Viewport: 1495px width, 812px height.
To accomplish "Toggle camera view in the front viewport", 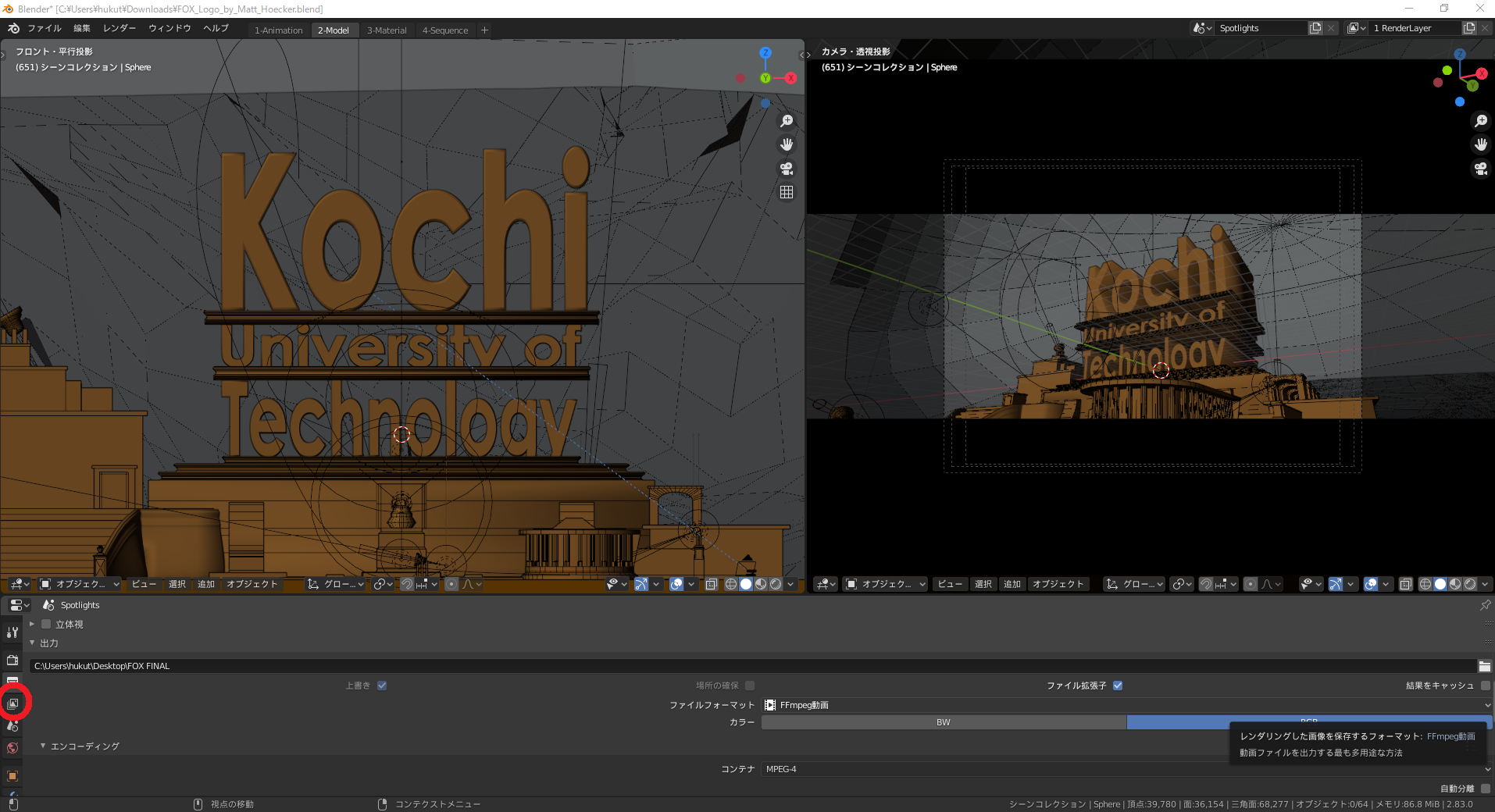I will click(787, 168).
